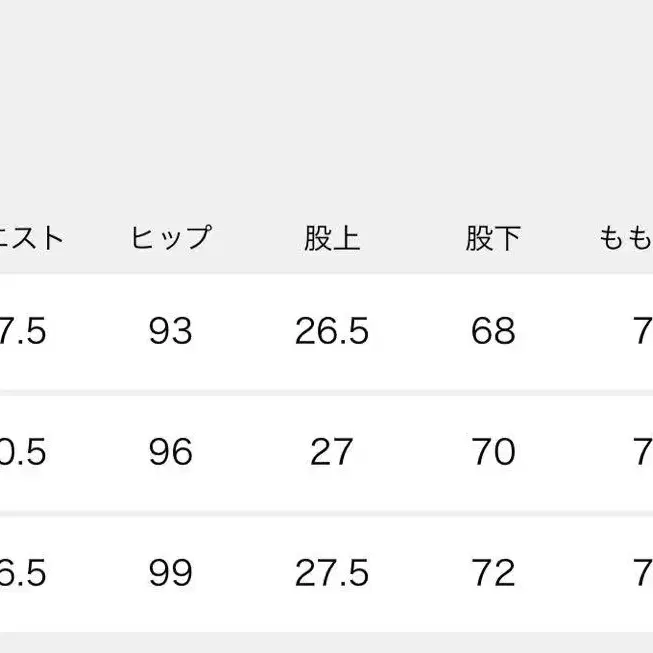Select the 股上 column header
This screenshot has width=653, height=653.
point(332,238)
